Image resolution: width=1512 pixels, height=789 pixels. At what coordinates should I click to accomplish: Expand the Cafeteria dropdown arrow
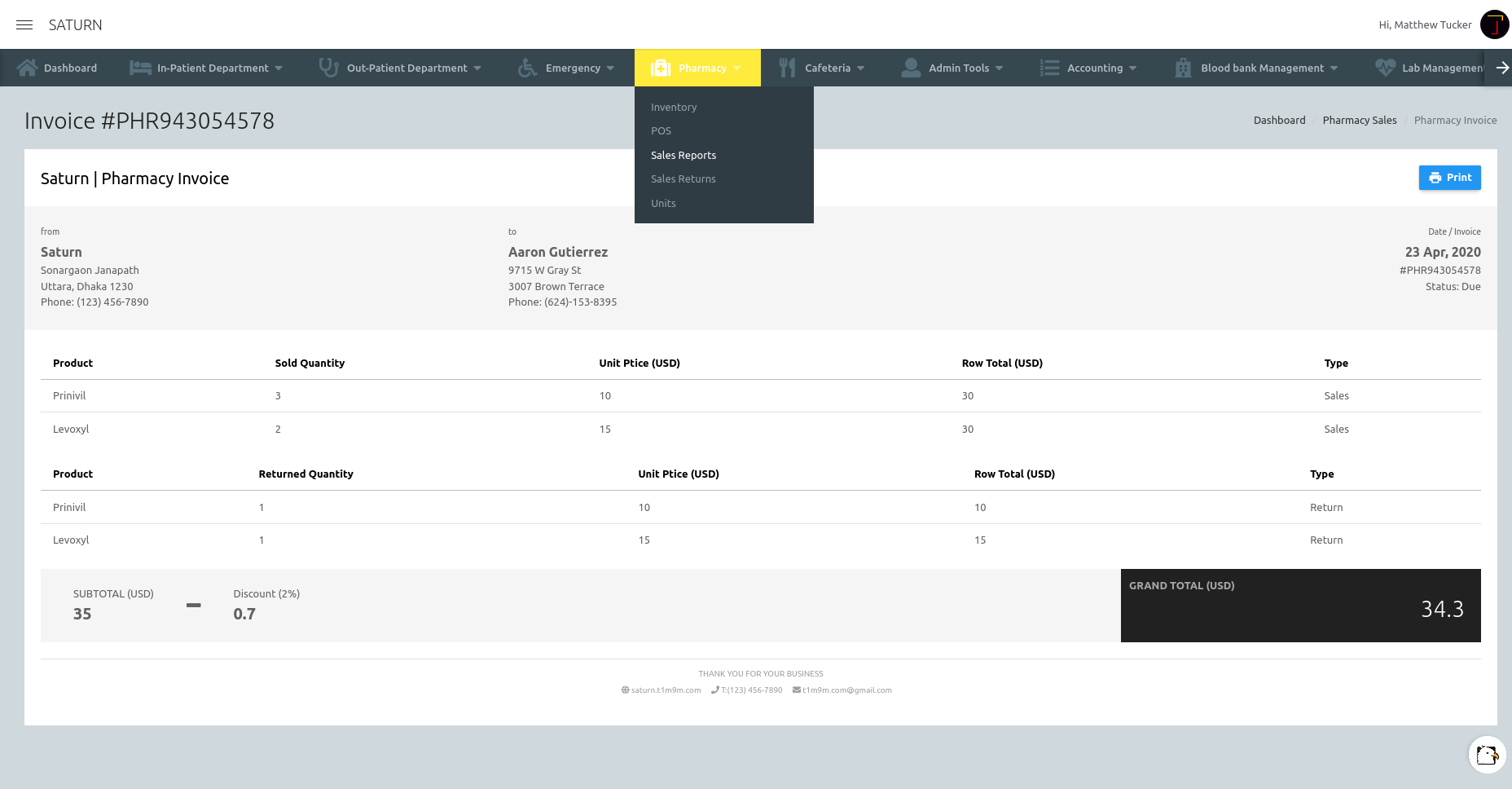860,68
